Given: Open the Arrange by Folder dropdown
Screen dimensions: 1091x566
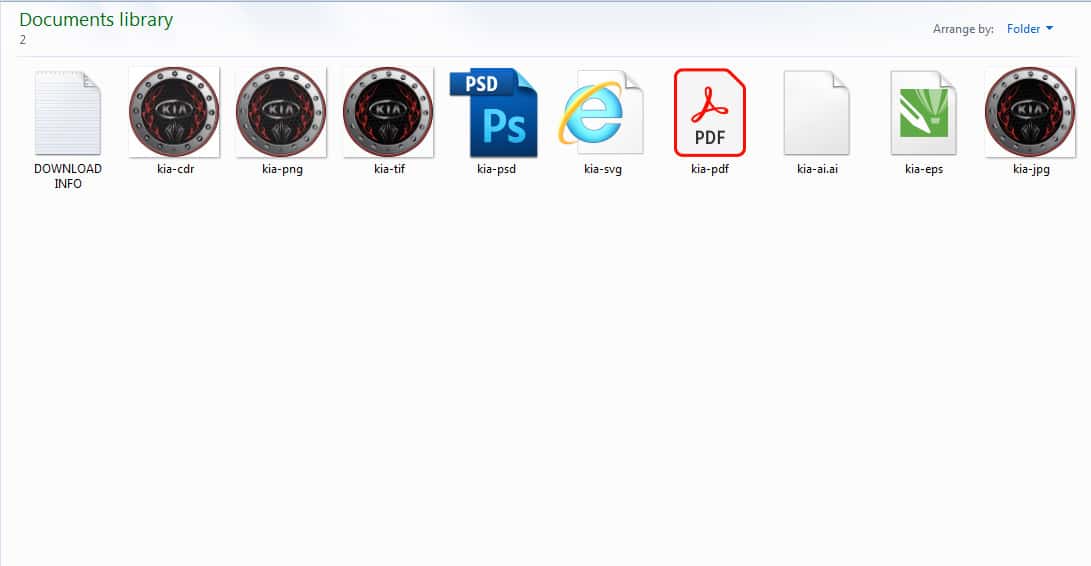Looking at the screenshot, I should tap(1029, 29).
